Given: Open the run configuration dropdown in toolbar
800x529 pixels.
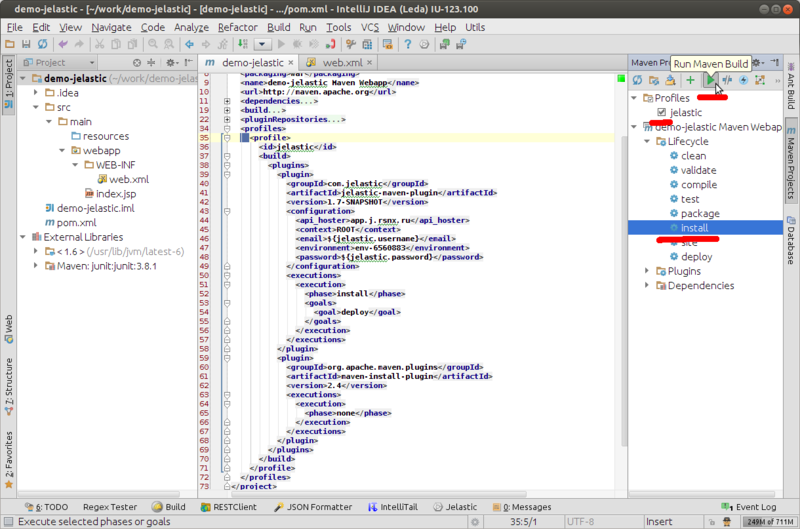Looking at the screenshot, I should point(263,44).
